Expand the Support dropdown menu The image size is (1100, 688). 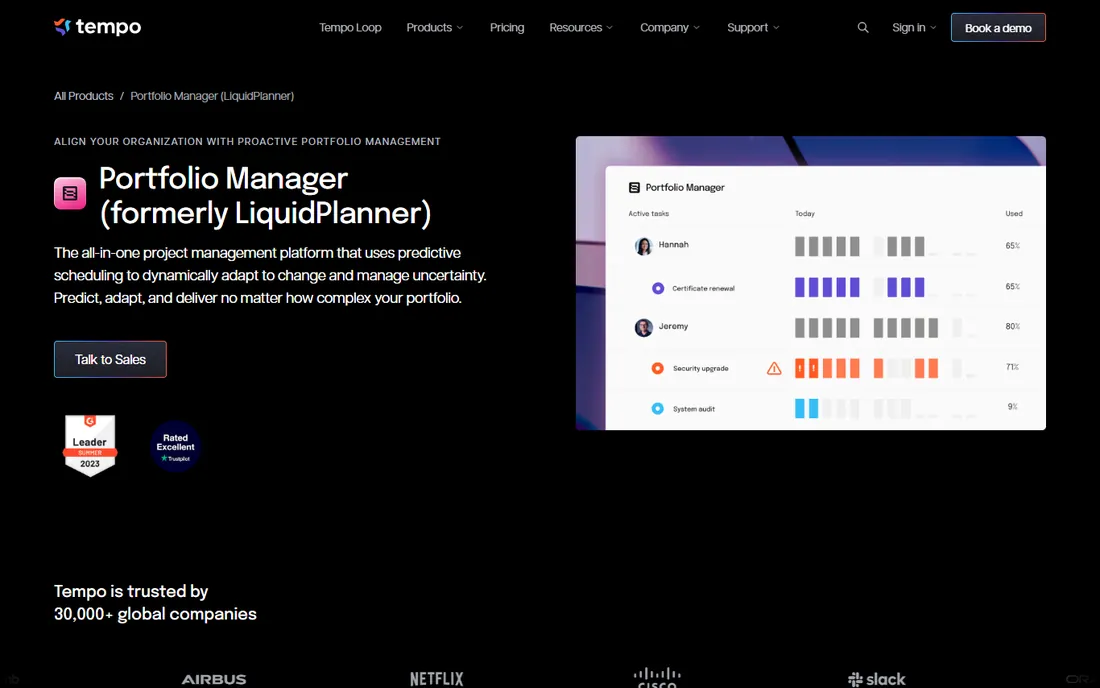(753, 27)
